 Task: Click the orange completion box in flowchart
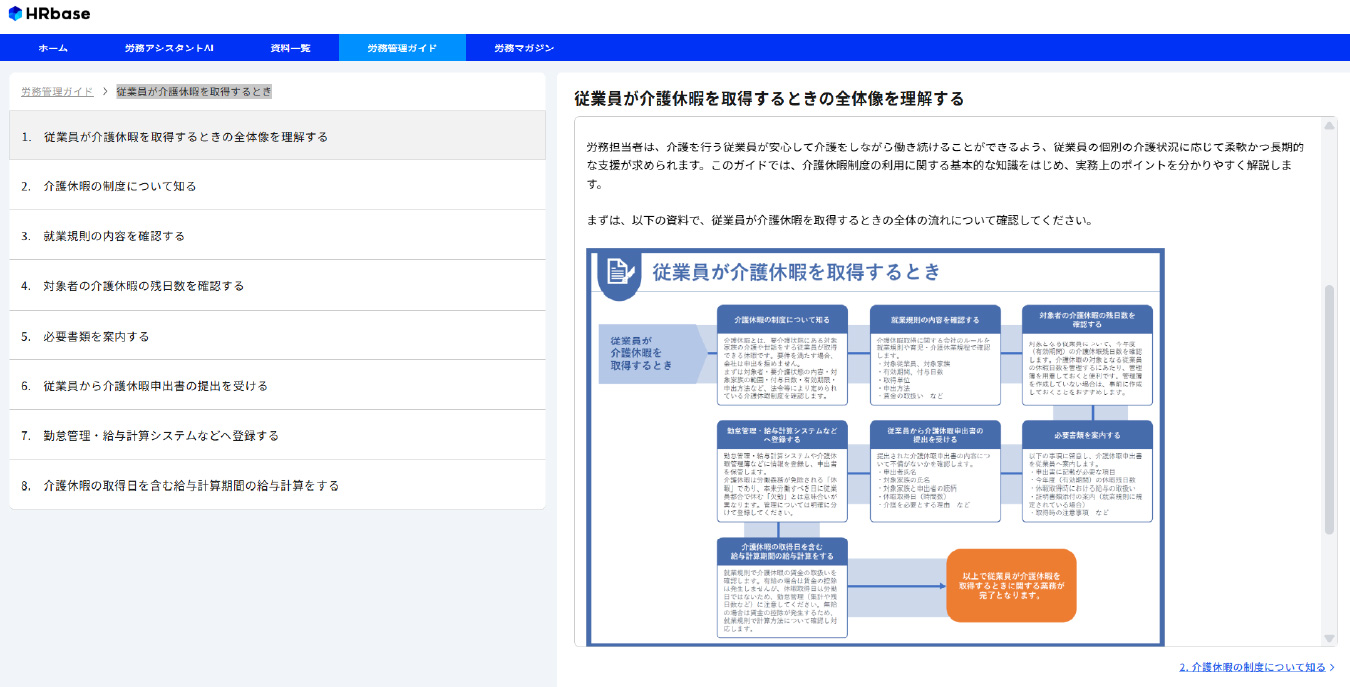tap(1010, 585)
